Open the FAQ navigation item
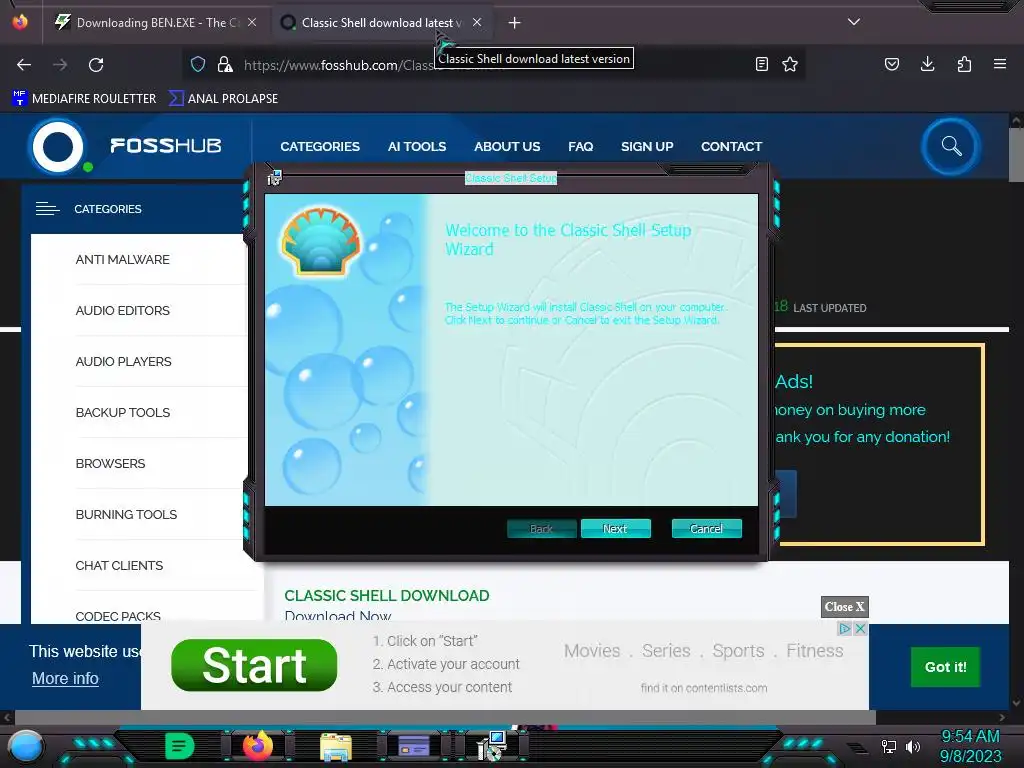Screen dimensions: 1024x768 (581, 147)
